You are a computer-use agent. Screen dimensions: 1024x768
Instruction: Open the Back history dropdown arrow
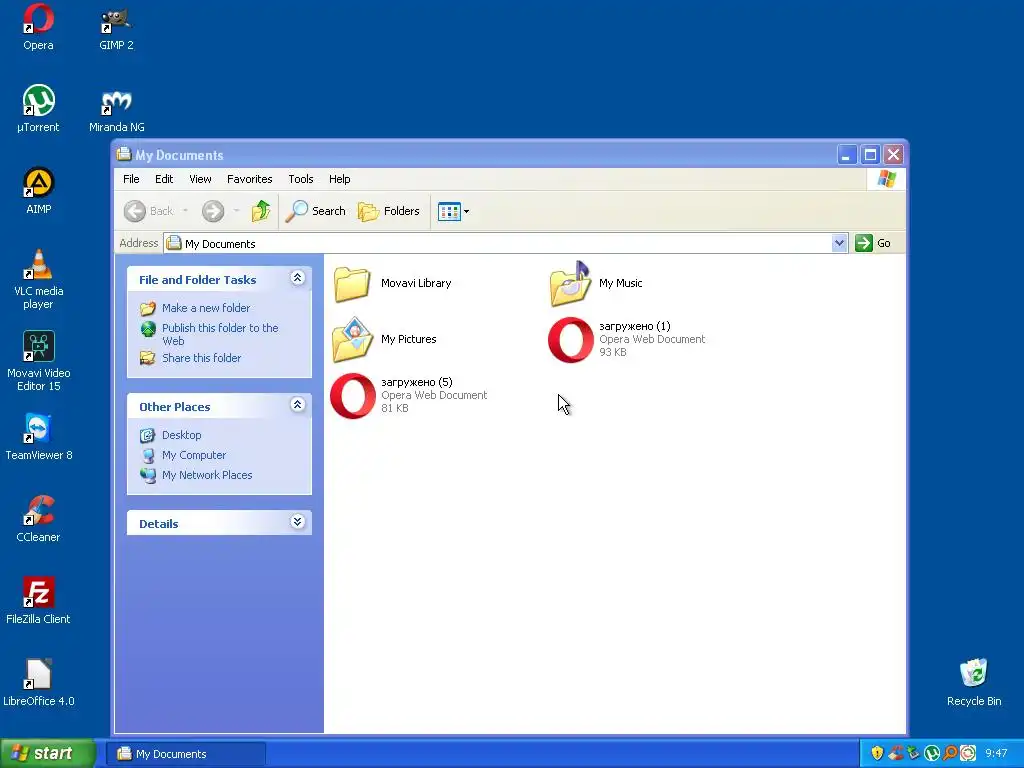tap(185, 211)
